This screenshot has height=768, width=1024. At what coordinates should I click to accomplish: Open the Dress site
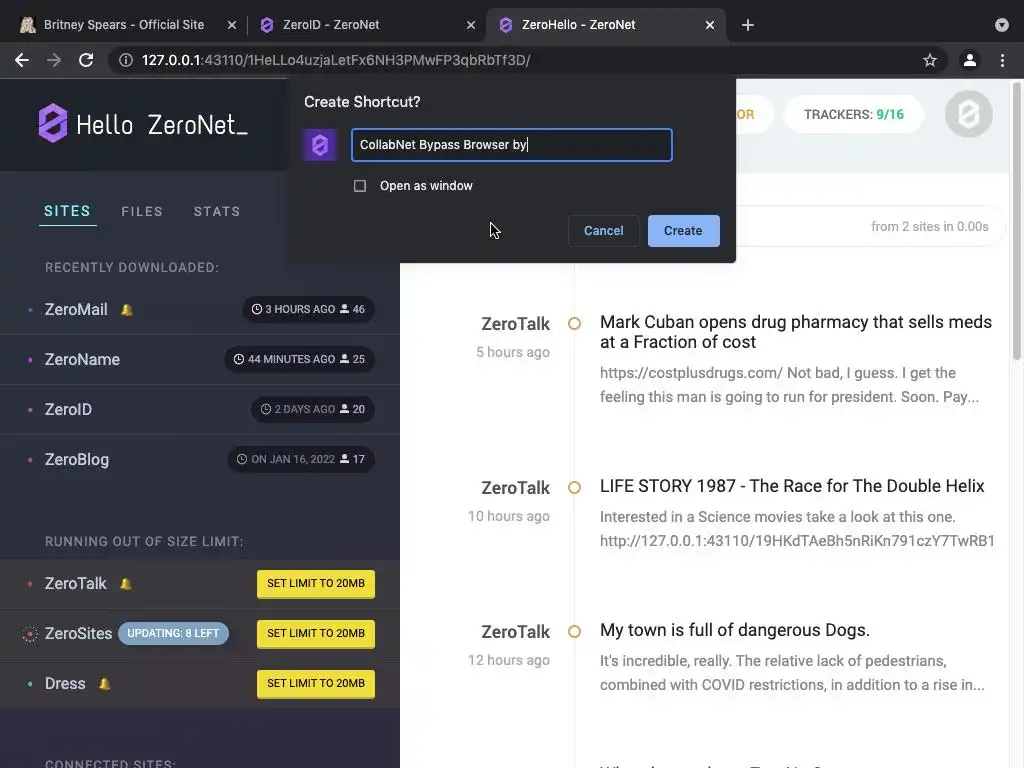65,684
